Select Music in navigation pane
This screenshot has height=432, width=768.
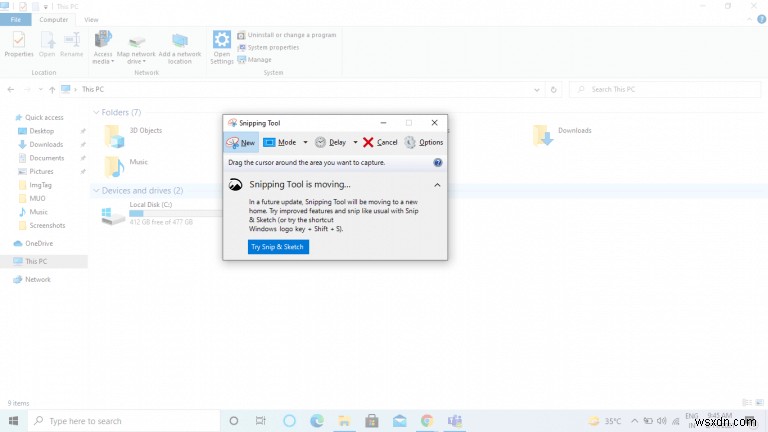click(x=33, y=212)
